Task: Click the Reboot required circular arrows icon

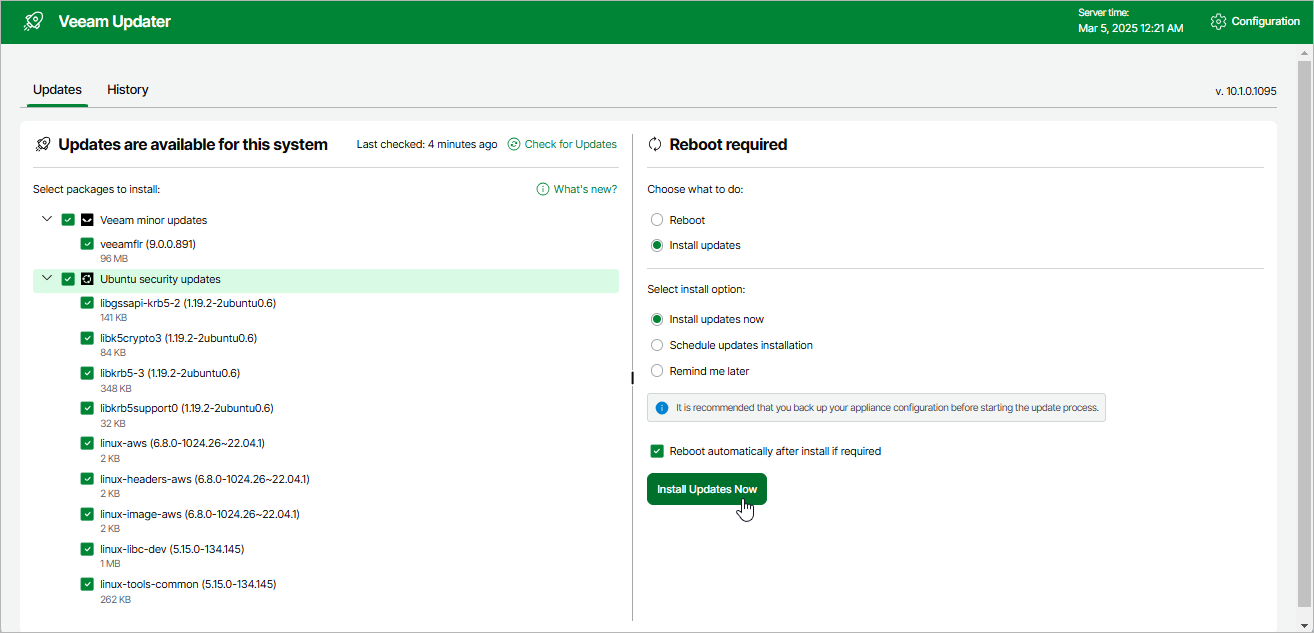Action: (x=656, y=144)
